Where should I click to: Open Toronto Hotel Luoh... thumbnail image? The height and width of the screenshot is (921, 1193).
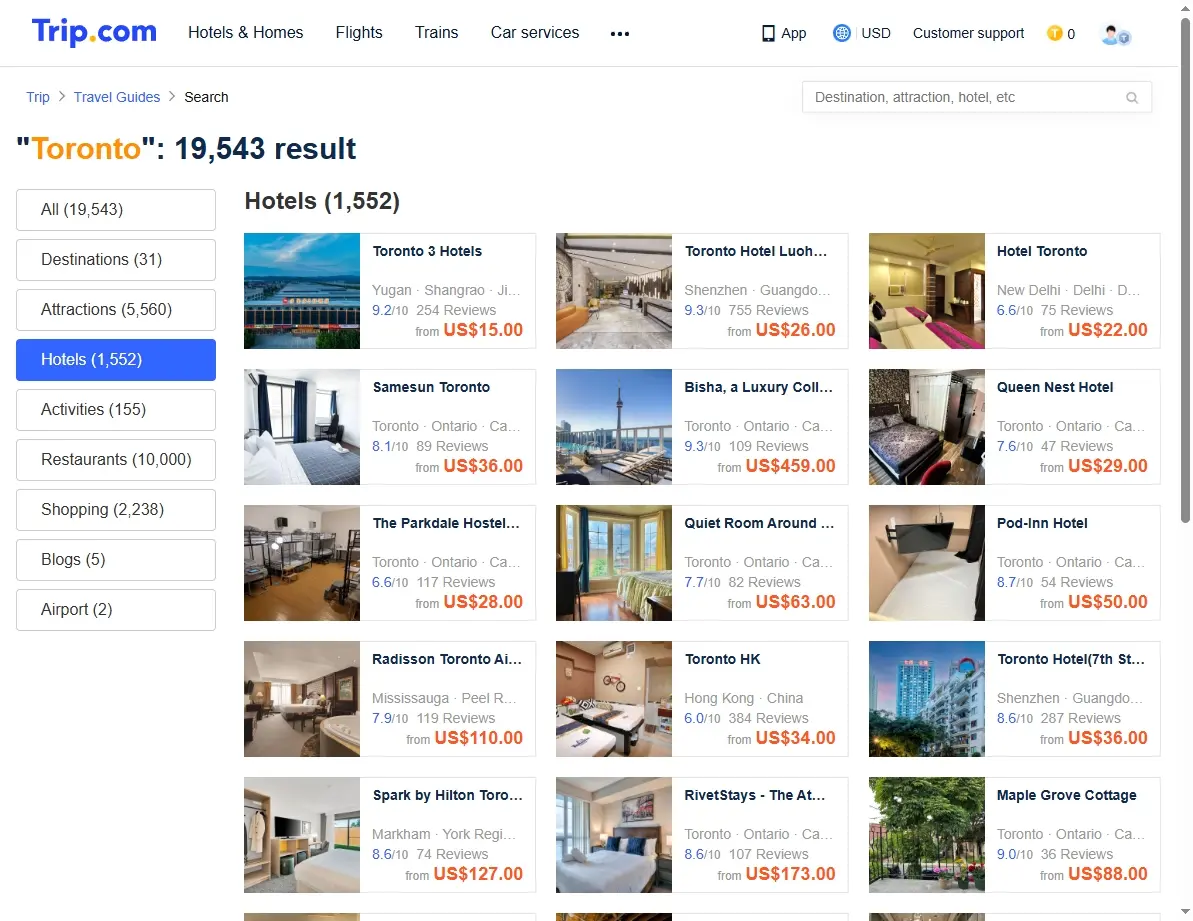(614, 291)
